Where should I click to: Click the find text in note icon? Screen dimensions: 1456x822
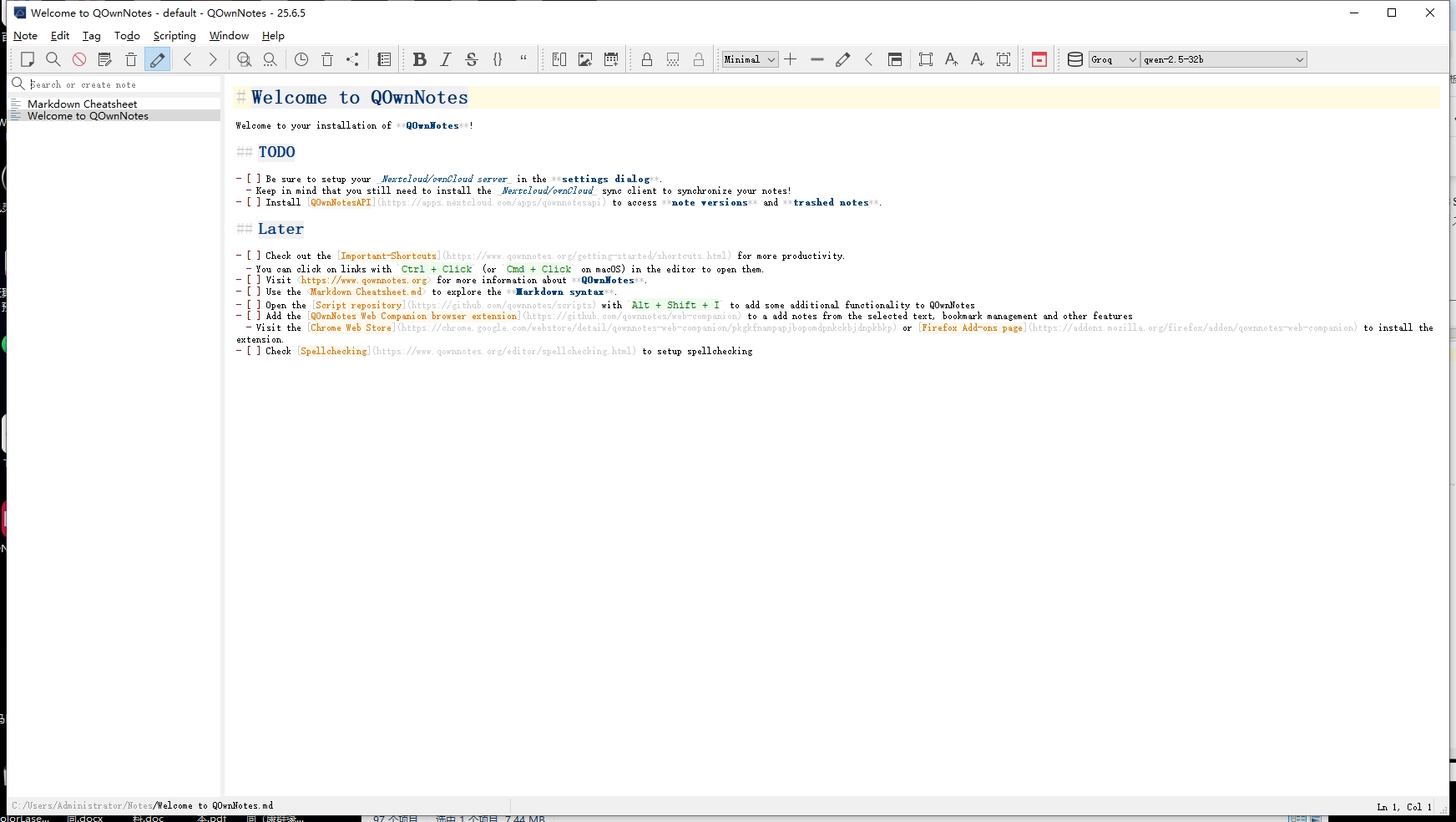(244, 59)
